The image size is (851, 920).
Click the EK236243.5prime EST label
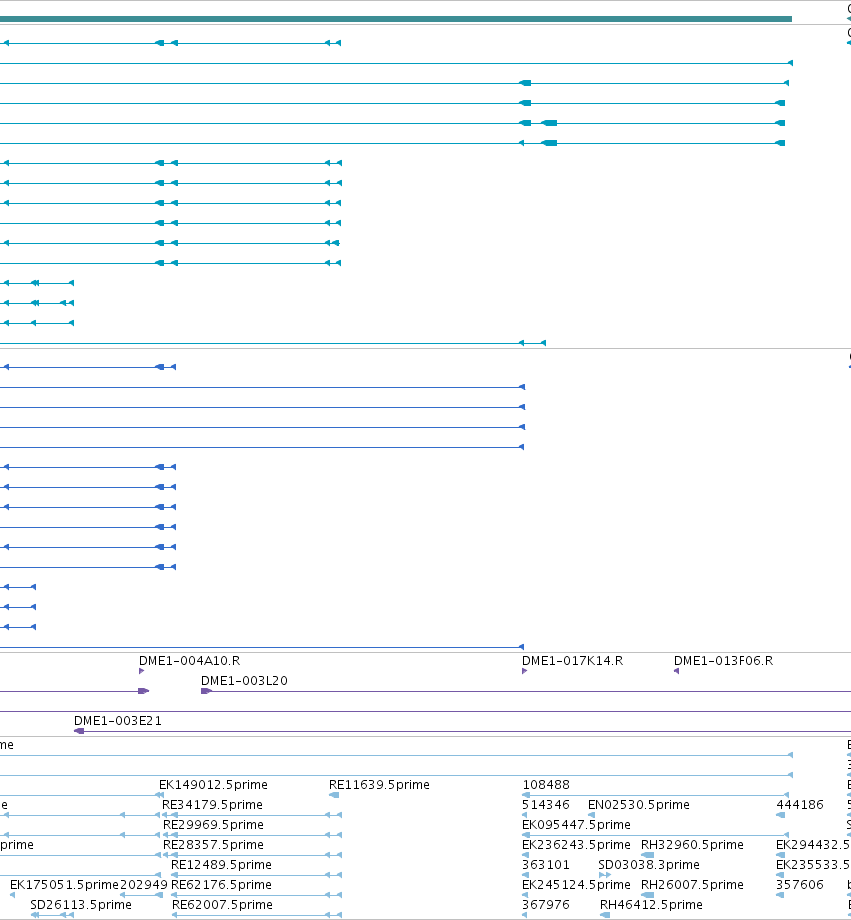(x=576, y=844)
